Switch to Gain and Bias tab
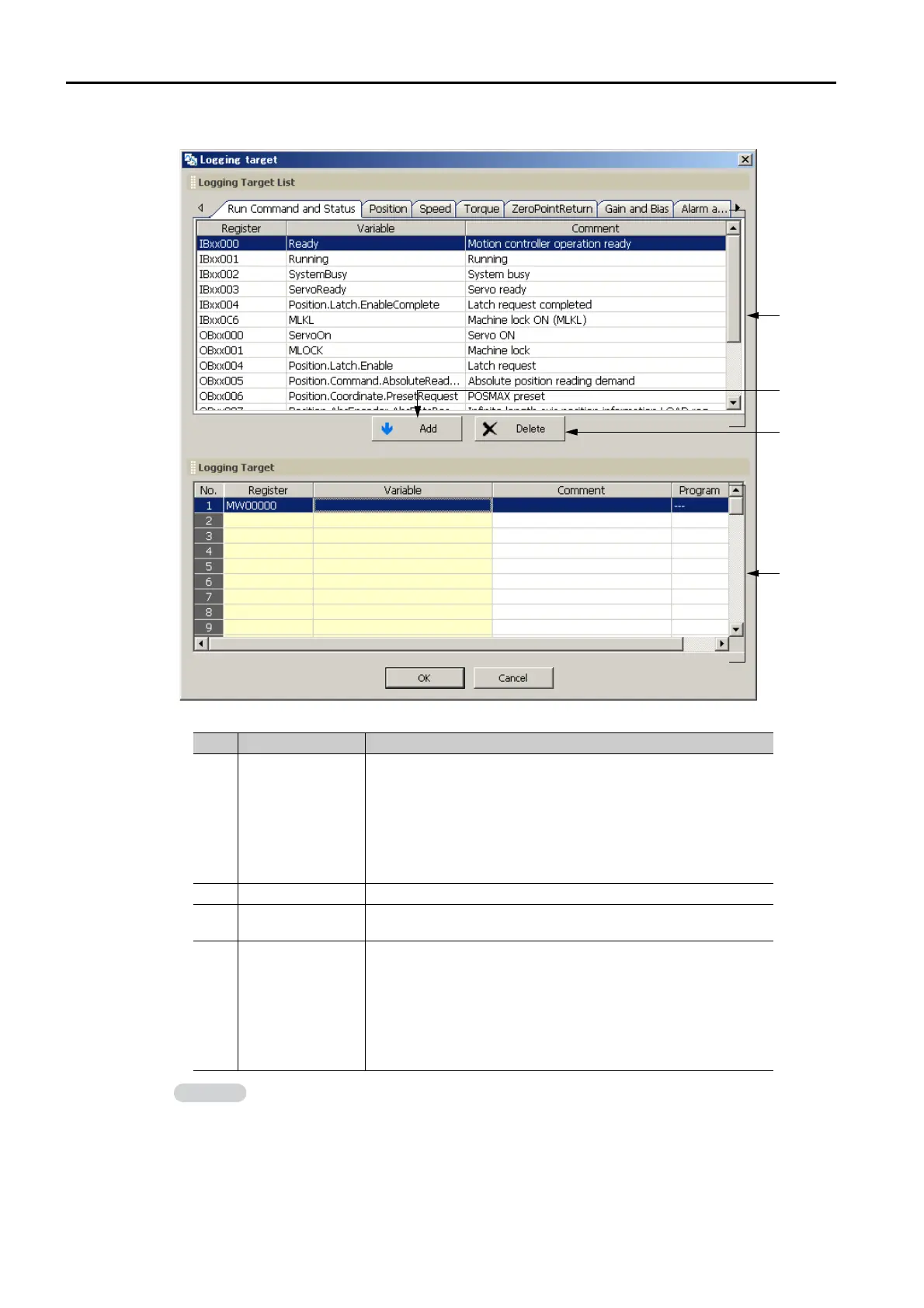This screenshot has height=1308, width=924. pyautogui.click(x=637, y=209)
